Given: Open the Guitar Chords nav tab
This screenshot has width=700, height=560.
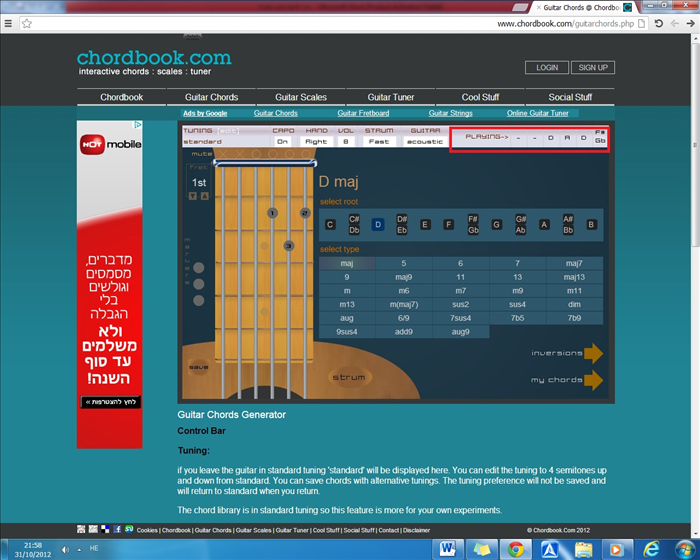Looking at the screenshot, I should pos(211,97).
